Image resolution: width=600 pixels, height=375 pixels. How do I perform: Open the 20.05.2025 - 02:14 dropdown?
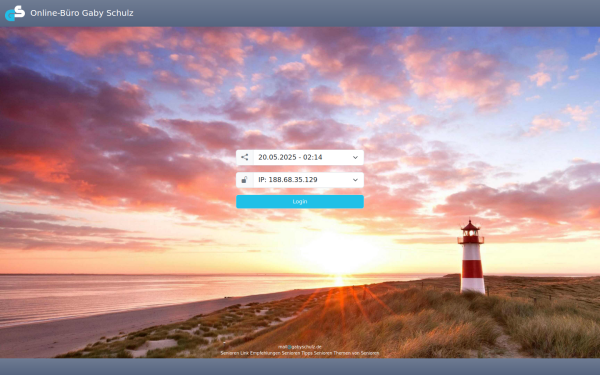308,157
